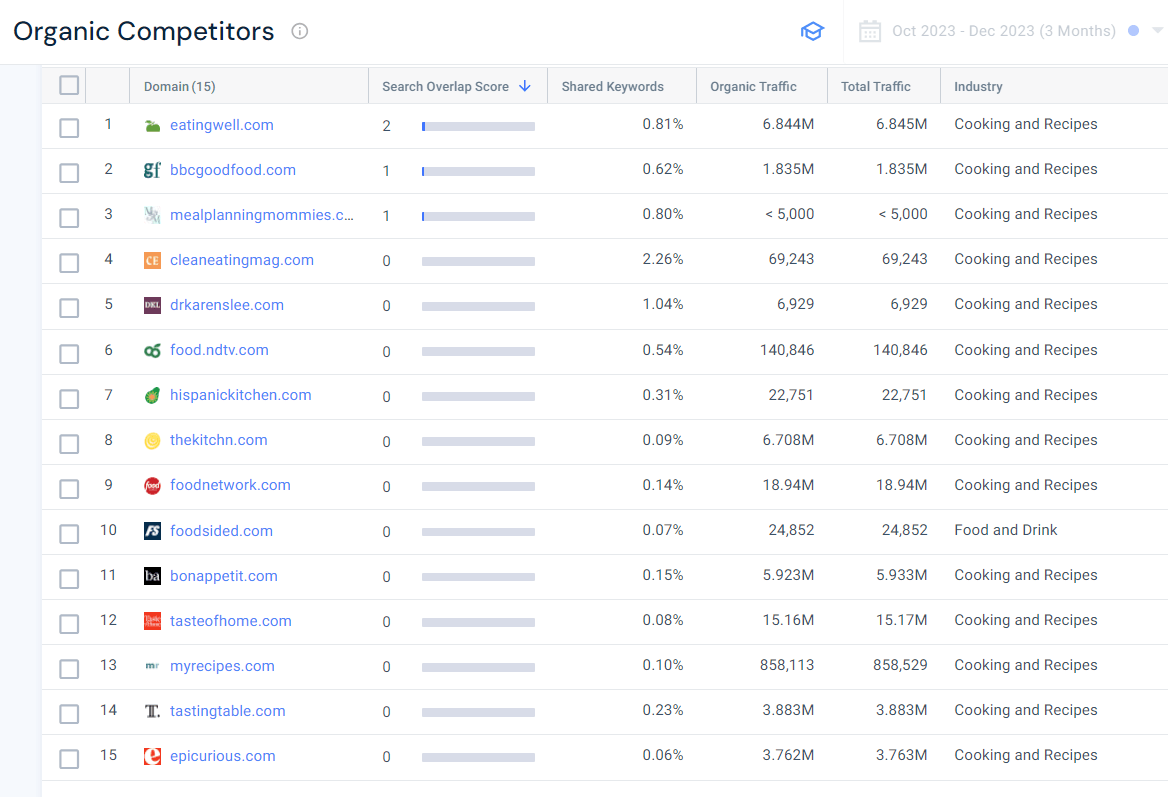The image size is (1168, 797).
Task: Sort by Shared Keywords column
Action: pos(612,86)
